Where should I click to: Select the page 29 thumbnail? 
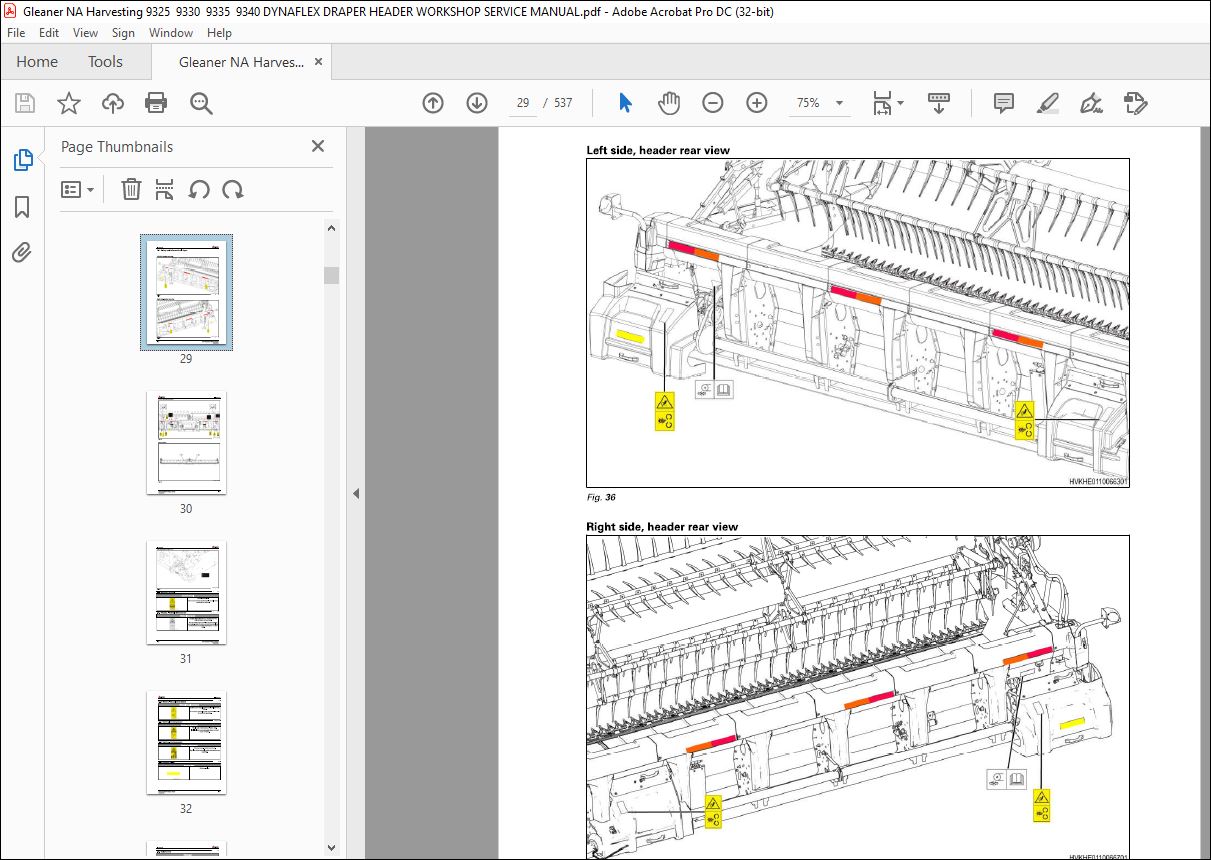pyautogui.click(x=186, y=293)
